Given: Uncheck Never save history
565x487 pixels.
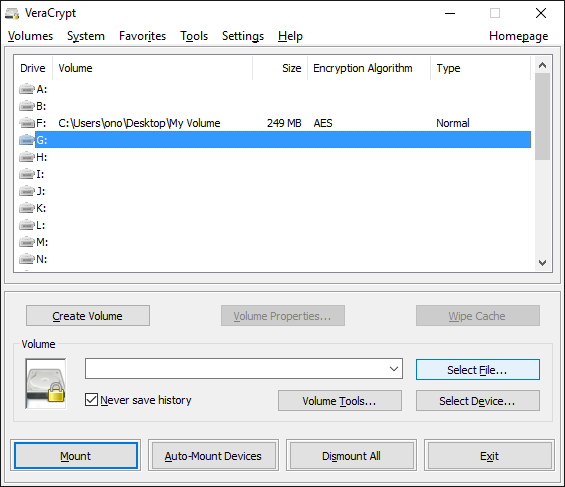Looking at the screenshot, I should point(91,400).
